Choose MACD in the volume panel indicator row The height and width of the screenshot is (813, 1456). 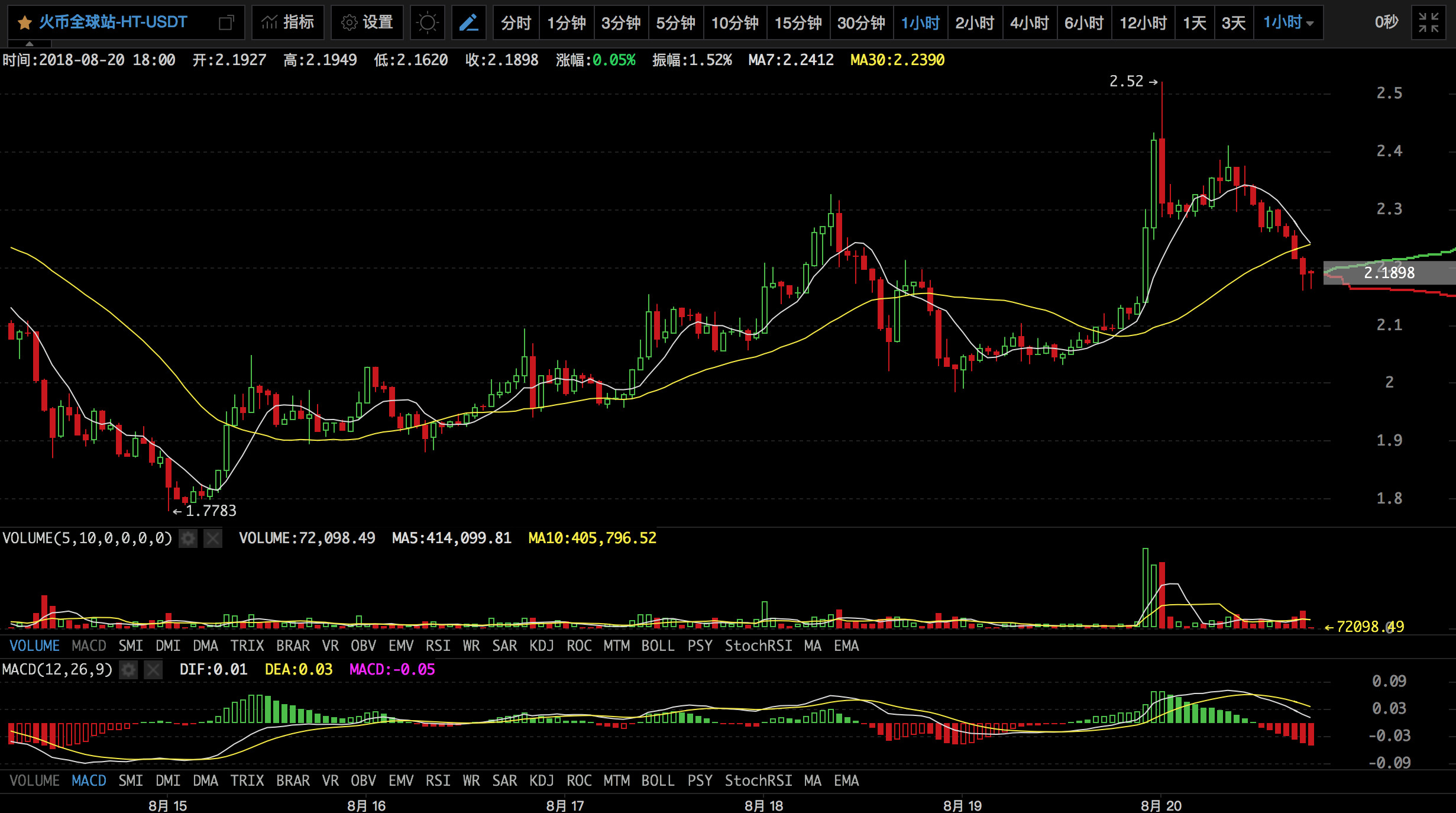pos(89,646)
